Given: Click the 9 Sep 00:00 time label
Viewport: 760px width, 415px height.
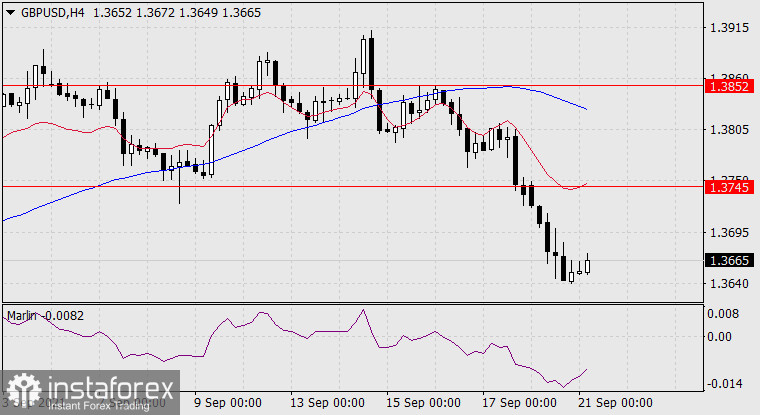Looking at the screenshot, I should pos(228,403).
